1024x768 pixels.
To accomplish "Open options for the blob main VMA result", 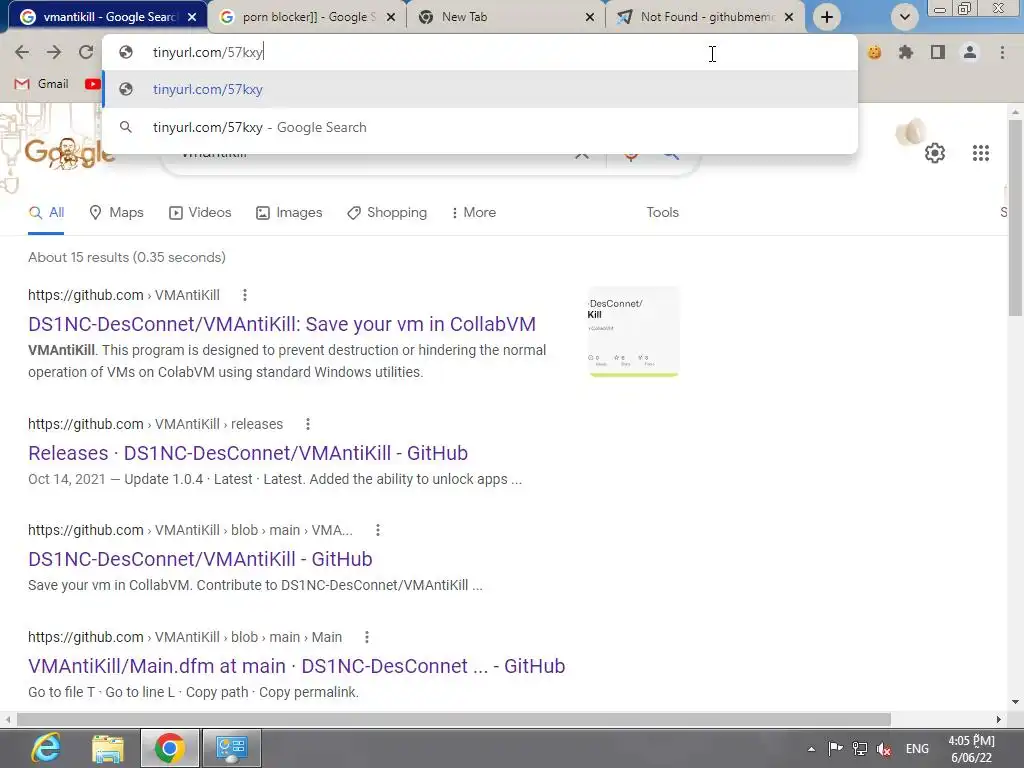I will [377, 530].
